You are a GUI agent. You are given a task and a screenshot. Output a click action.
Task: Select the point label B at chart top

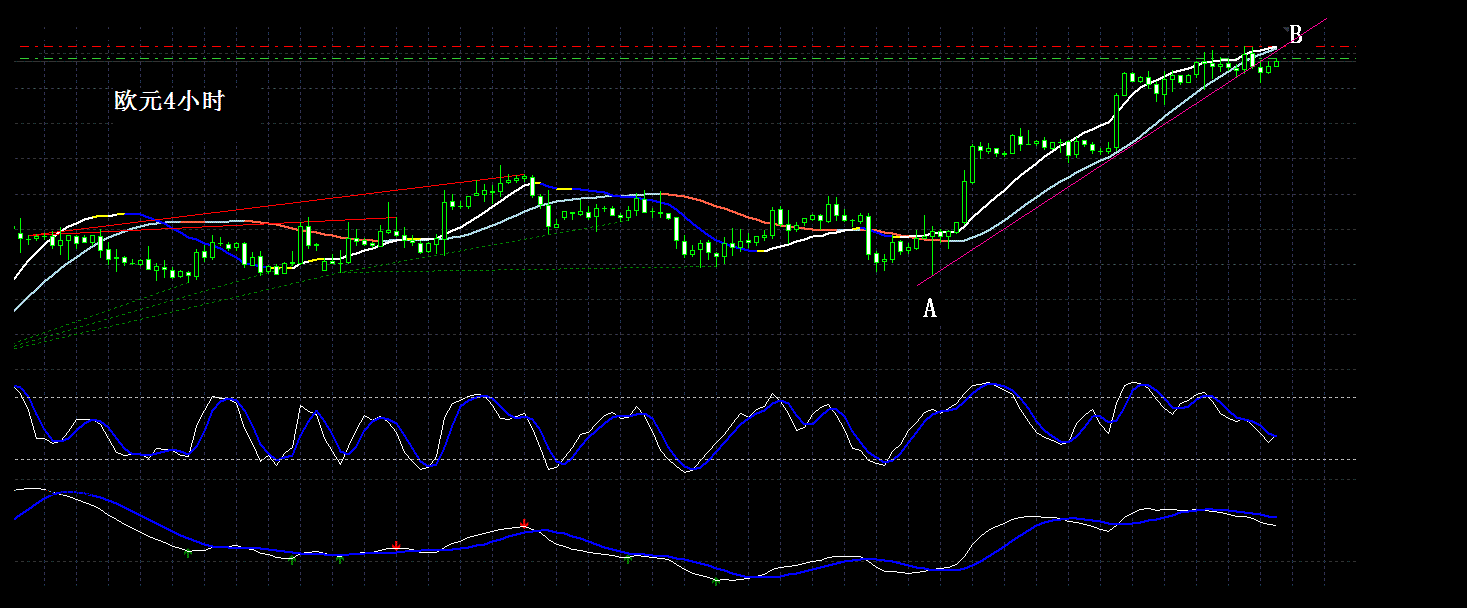[x=1295, y=35]
